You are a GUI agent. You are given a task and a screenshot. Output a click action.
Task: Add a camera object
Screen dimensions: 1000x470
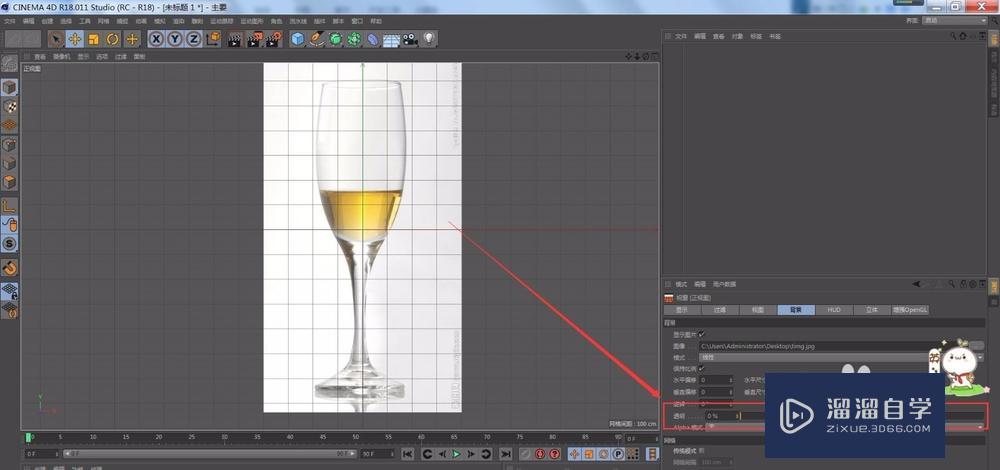click(x=409, y=39)
